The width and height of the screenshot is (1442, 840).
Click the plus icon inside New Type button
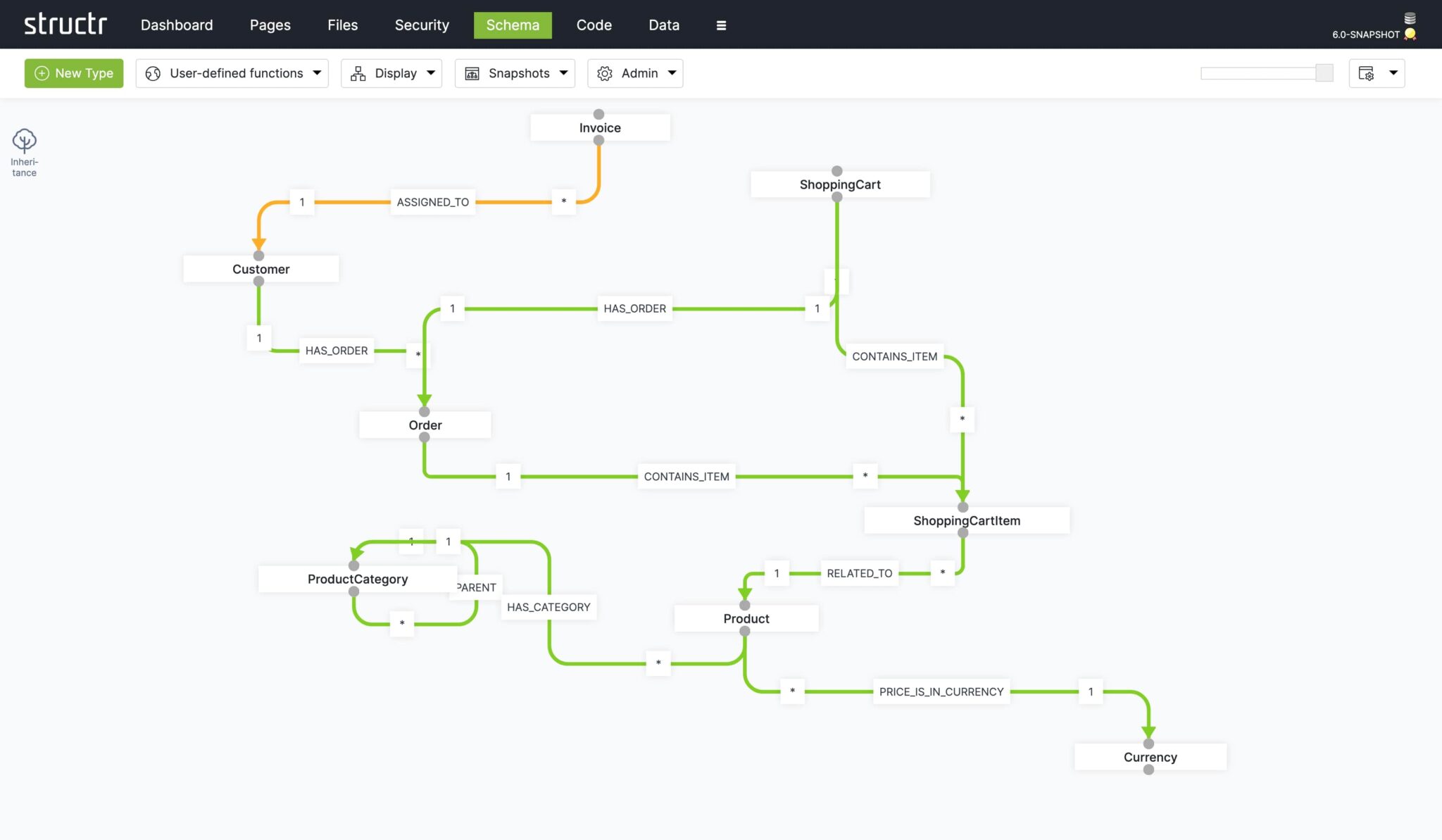42,73
